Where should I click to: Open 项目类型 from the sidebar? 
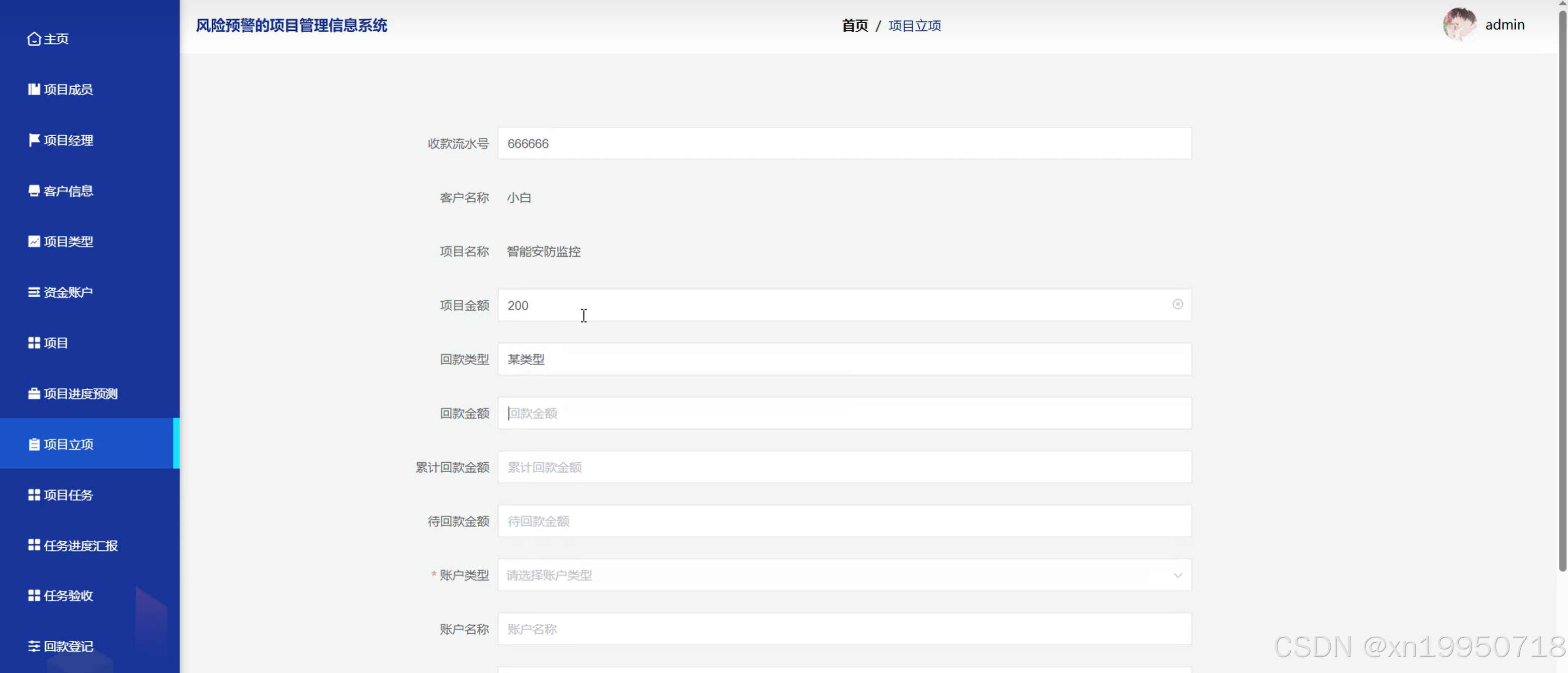(90, 241)
